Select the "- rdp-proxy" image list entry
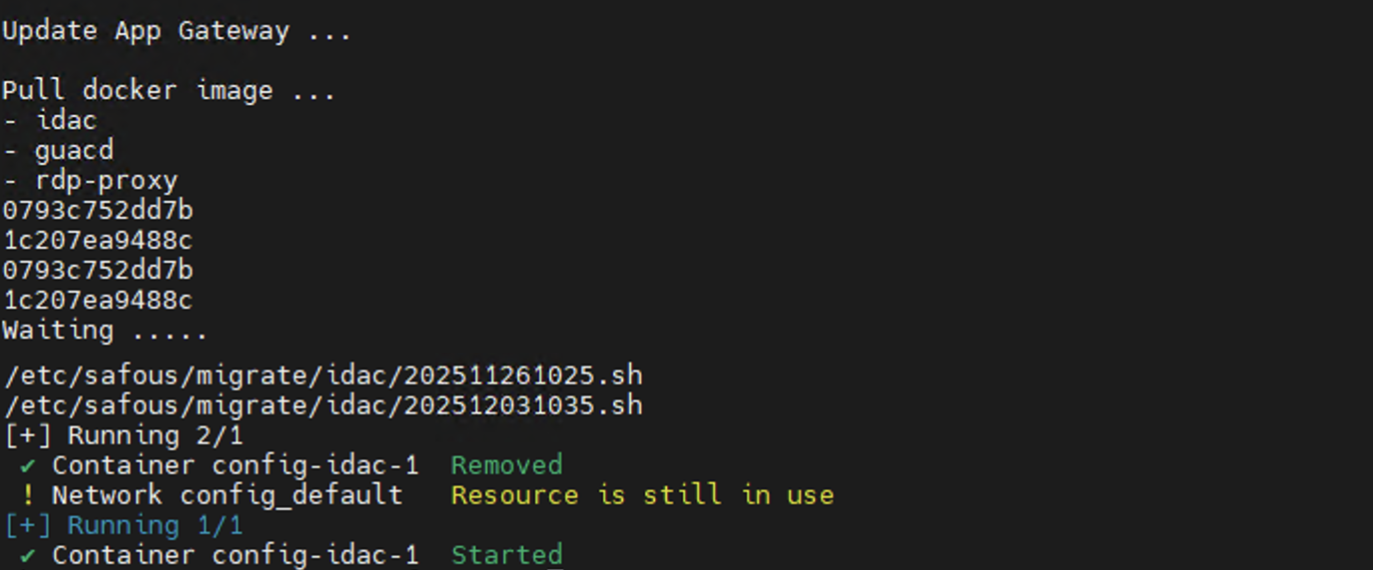The image size is (1373, 570). [91, 181]
